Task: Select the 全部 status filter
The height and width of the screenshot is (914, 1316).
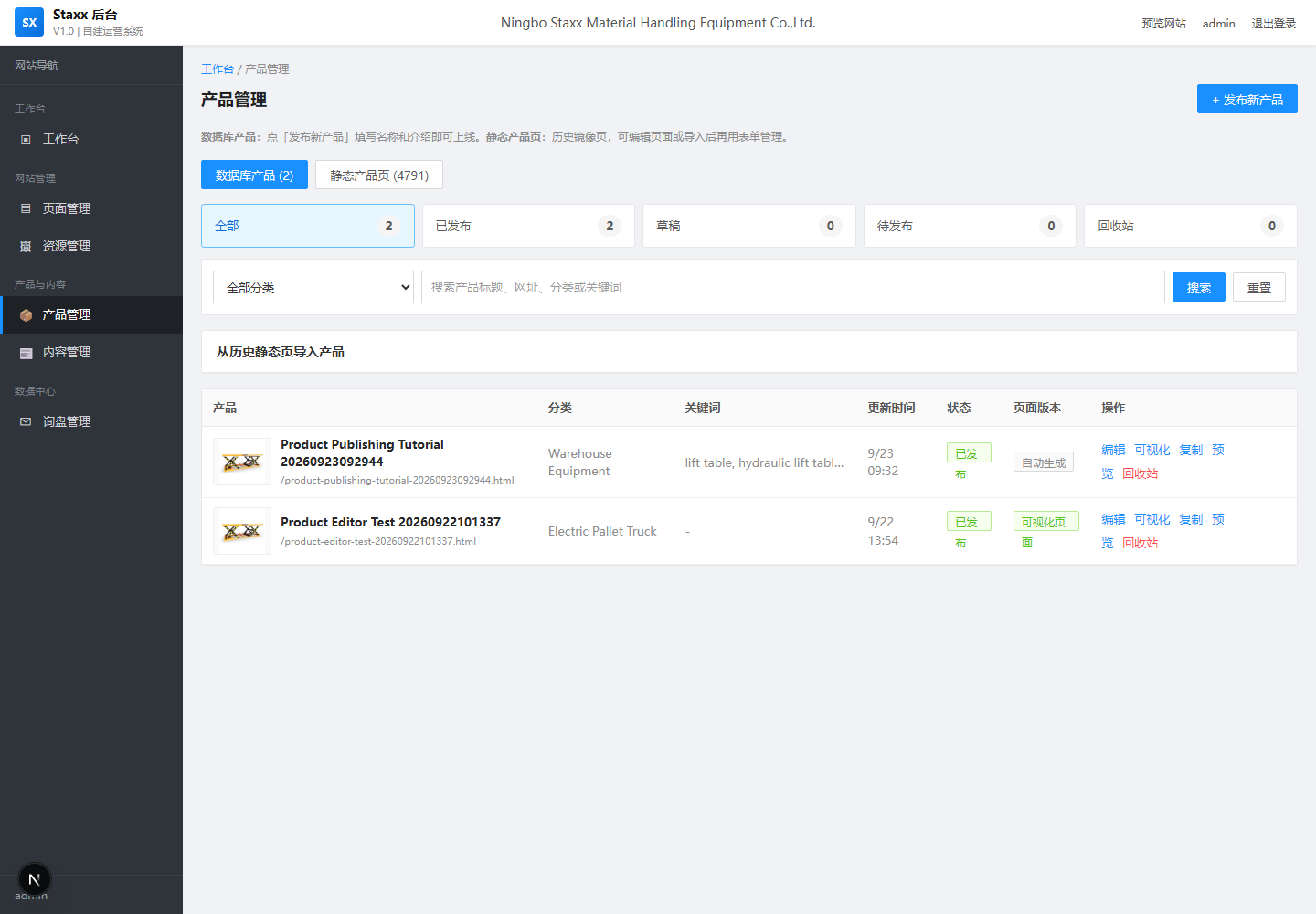Action: click(308, 226)
